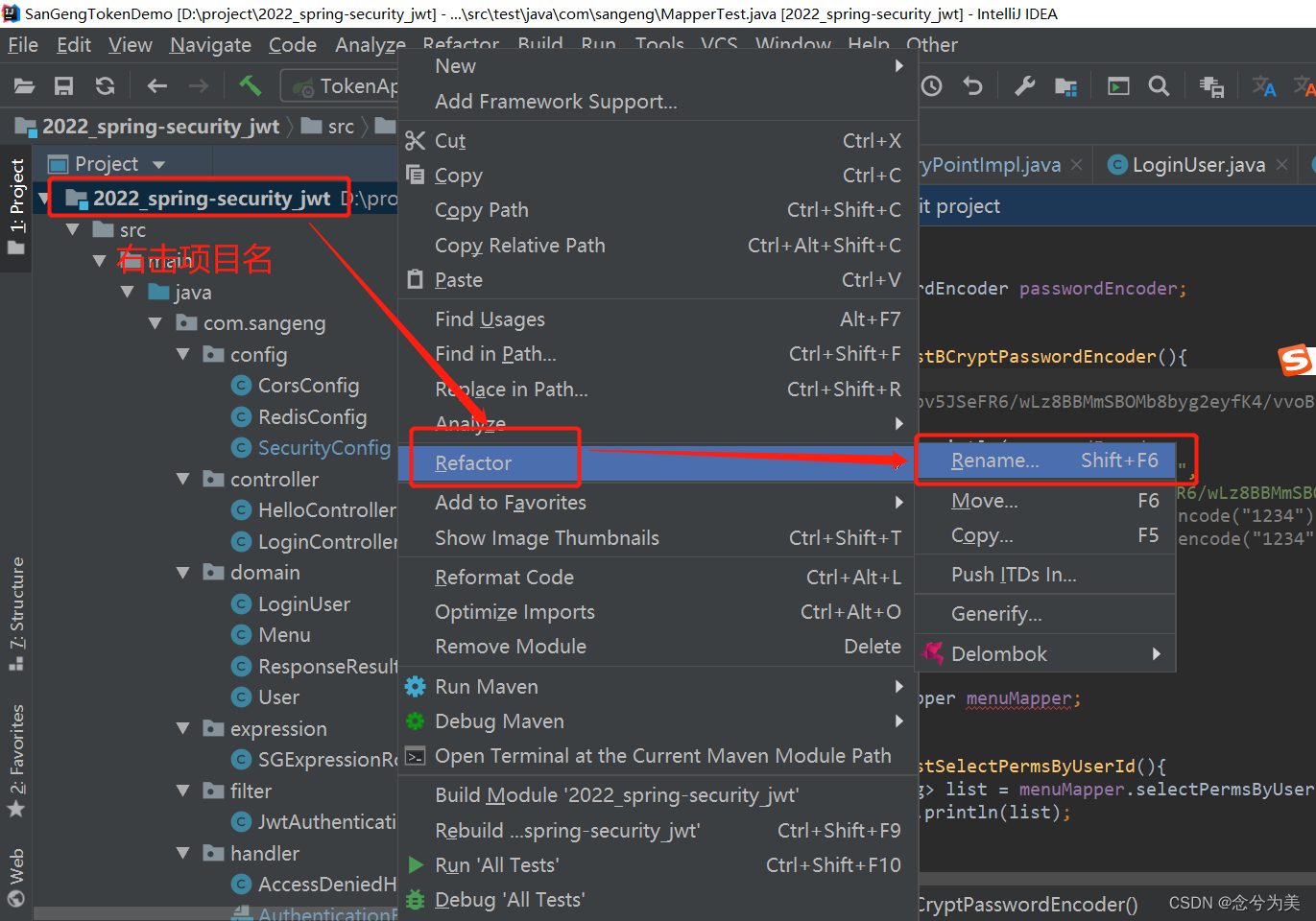Click the Save All toolbar icon

point(63,86)
